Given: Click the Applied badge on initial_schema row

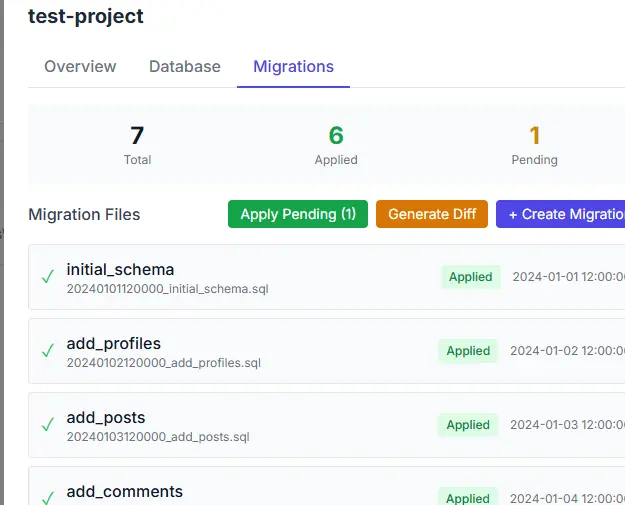Looking at the screenshot, I should (471, 277).
